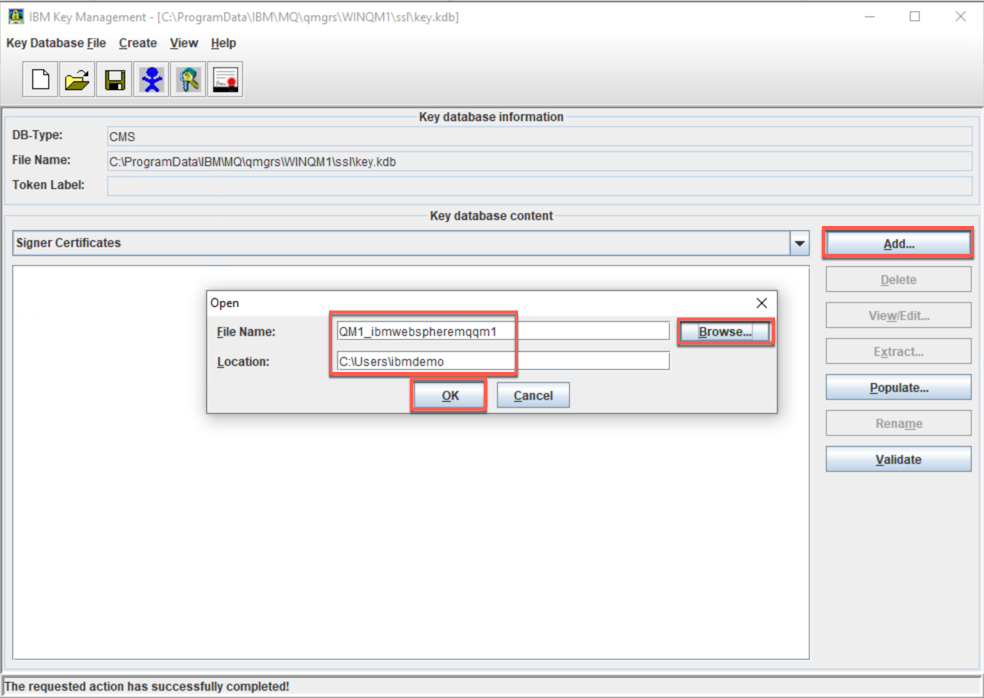Click status text 'The requested action has successfully completed!'
984x698 pixels.
click(x=147, y=686)
